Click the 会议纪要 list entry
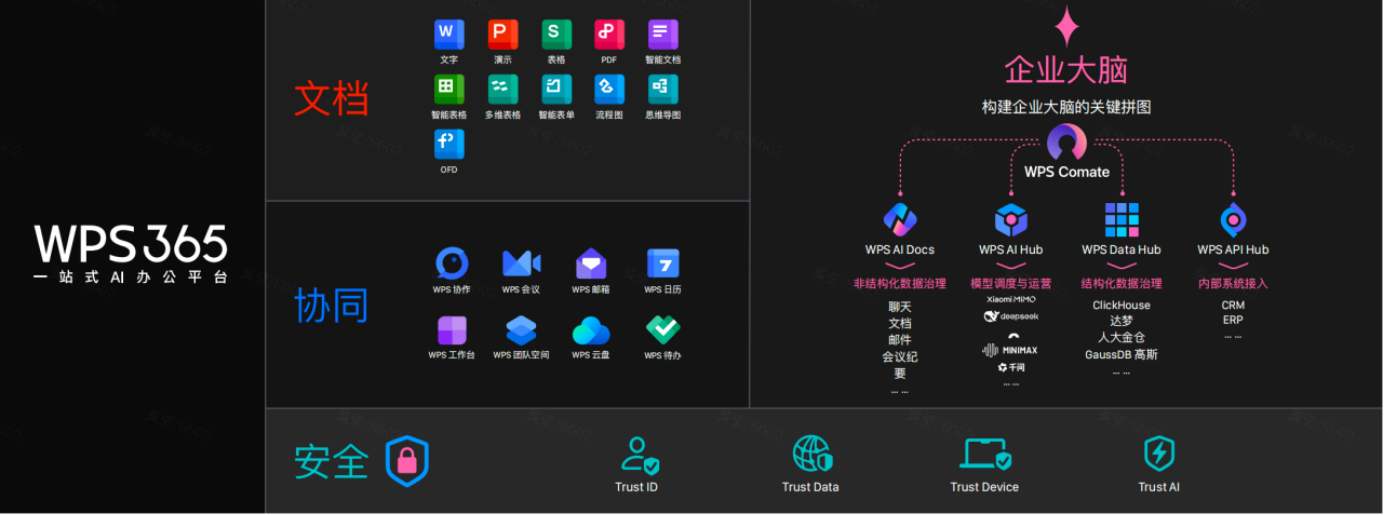The width and height of the screenshot is (1384, 515). coord(900,365)
